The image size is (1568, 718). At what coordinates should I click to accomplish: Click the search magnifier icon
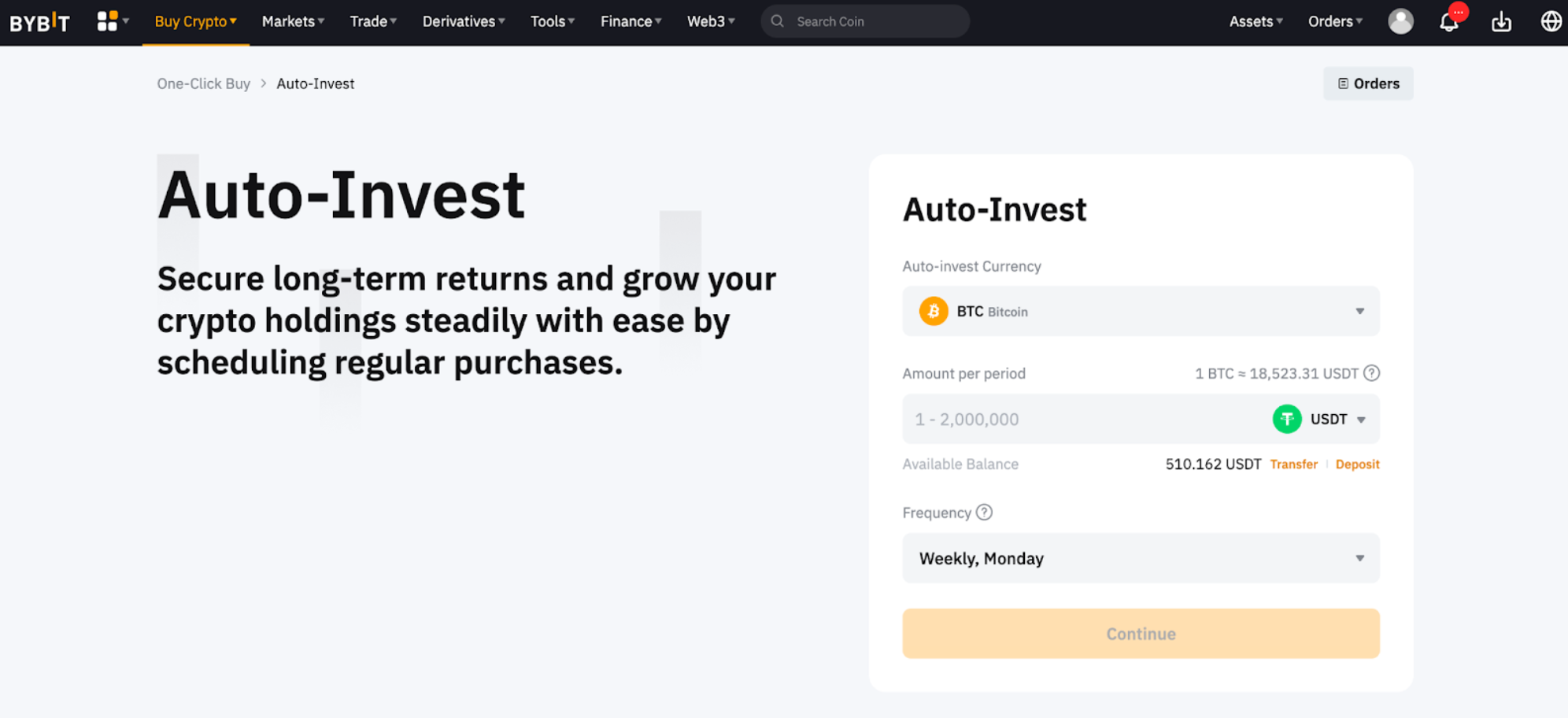(x=778, y=21)
